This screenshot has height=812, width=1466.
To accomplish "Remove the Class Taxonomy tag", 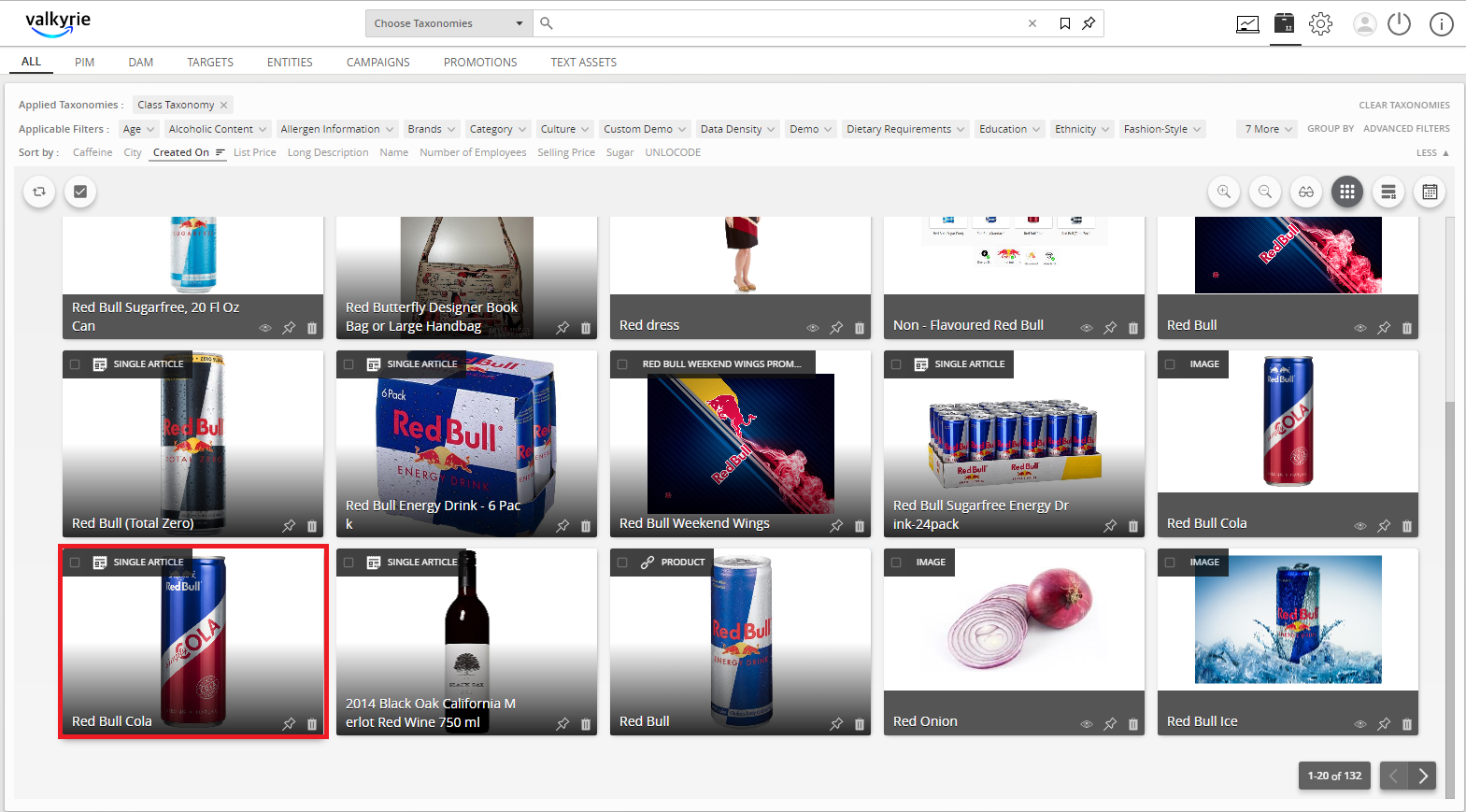I will point(224,105).
